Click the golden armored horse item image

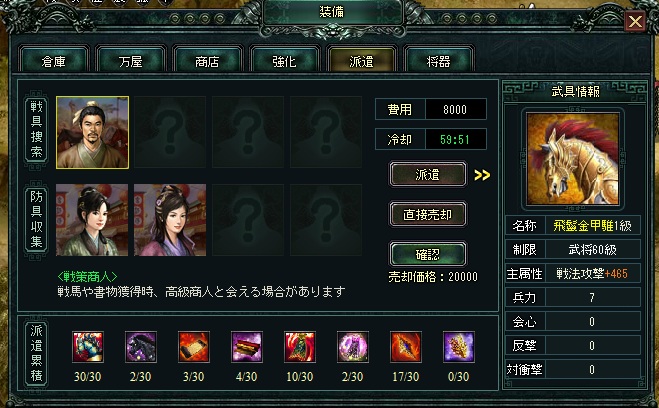[573, 159]
